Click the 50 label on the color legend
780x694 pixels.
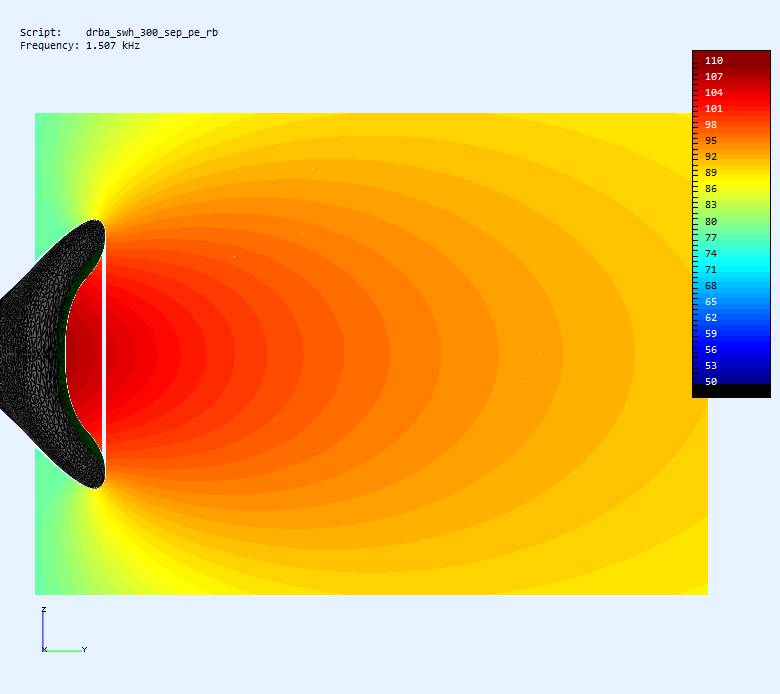coord(711,382)
